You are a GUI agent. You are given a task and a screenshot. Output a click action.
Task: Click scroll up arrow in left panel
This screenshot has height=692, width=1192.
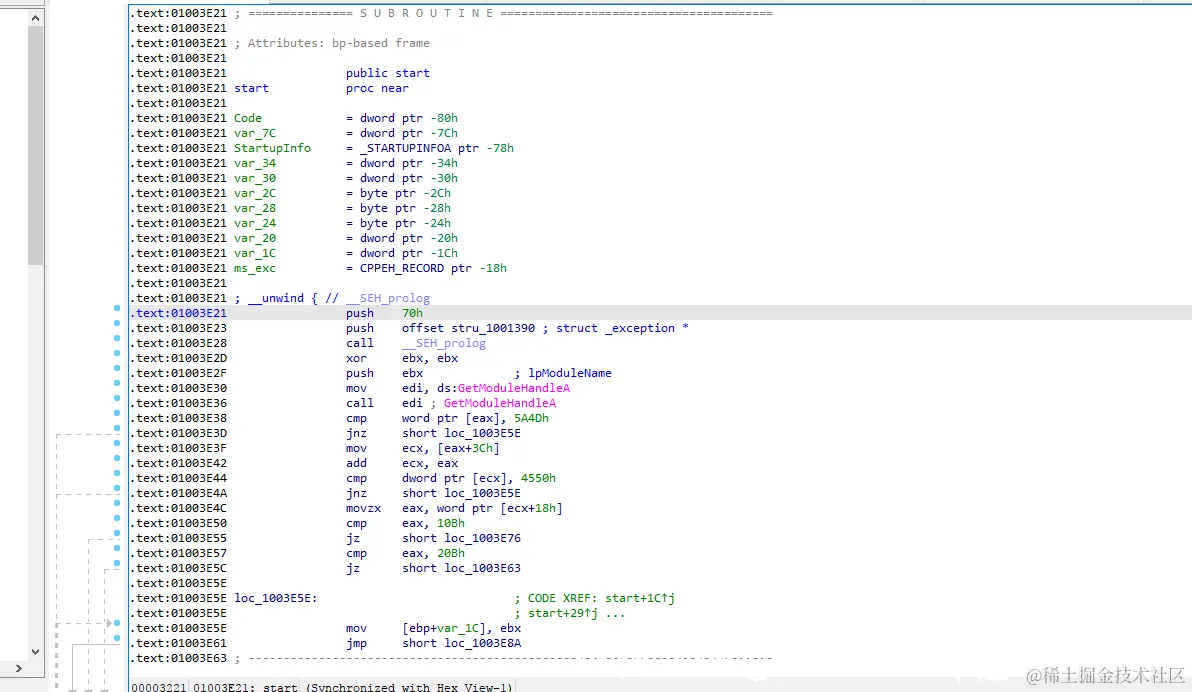pyautogui.click(x=35, y=18)
